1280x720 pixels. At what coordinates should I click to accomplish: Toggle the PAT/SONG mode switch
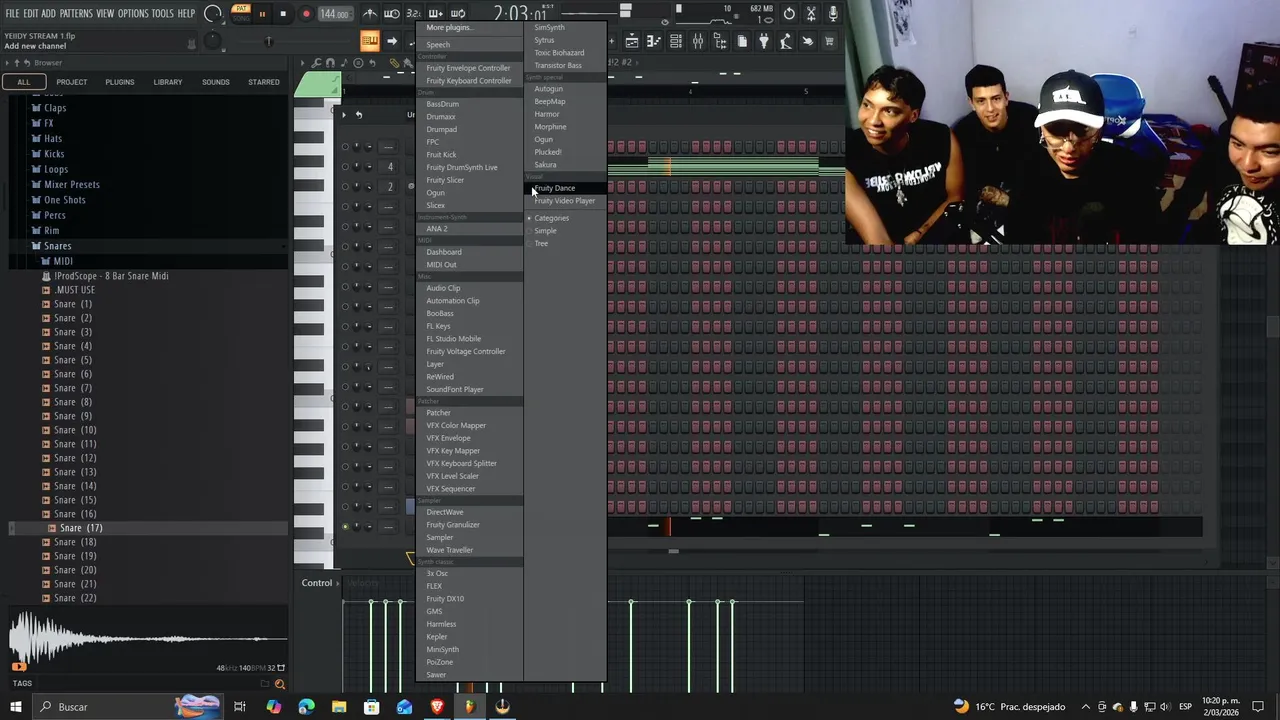(x=241, y=13)
